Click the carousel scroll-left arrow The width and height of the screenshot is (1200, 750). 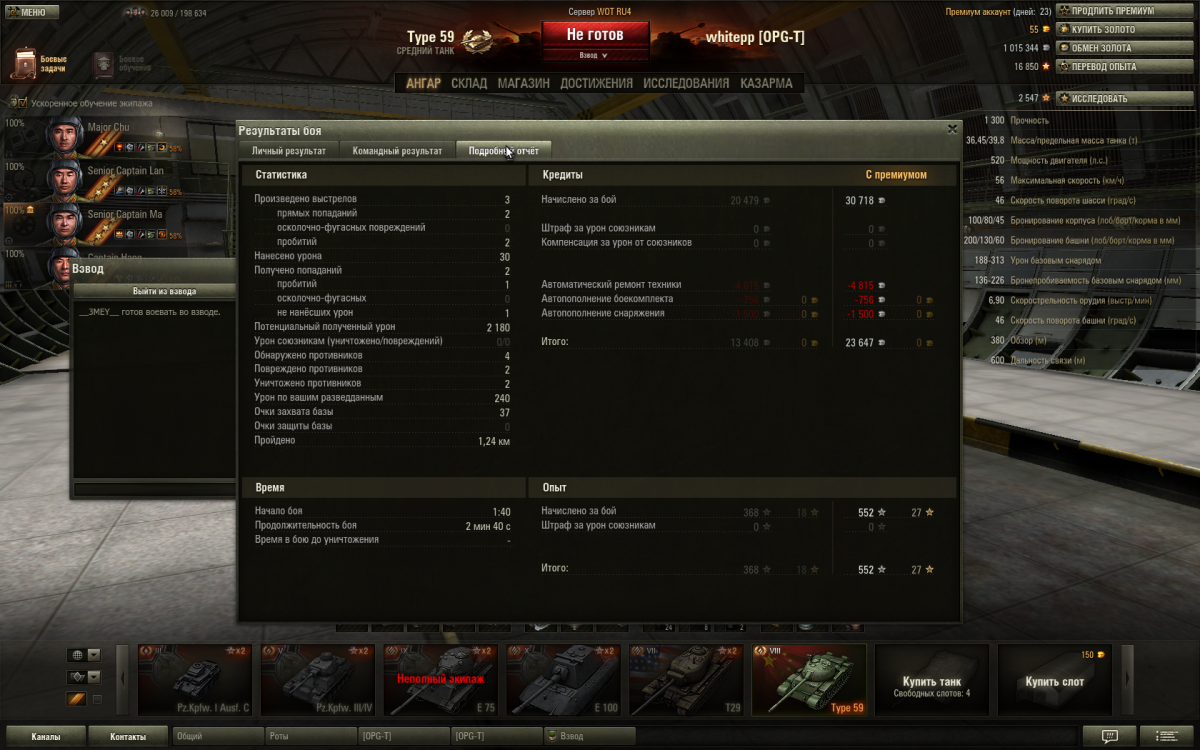[x=124, y=680]
